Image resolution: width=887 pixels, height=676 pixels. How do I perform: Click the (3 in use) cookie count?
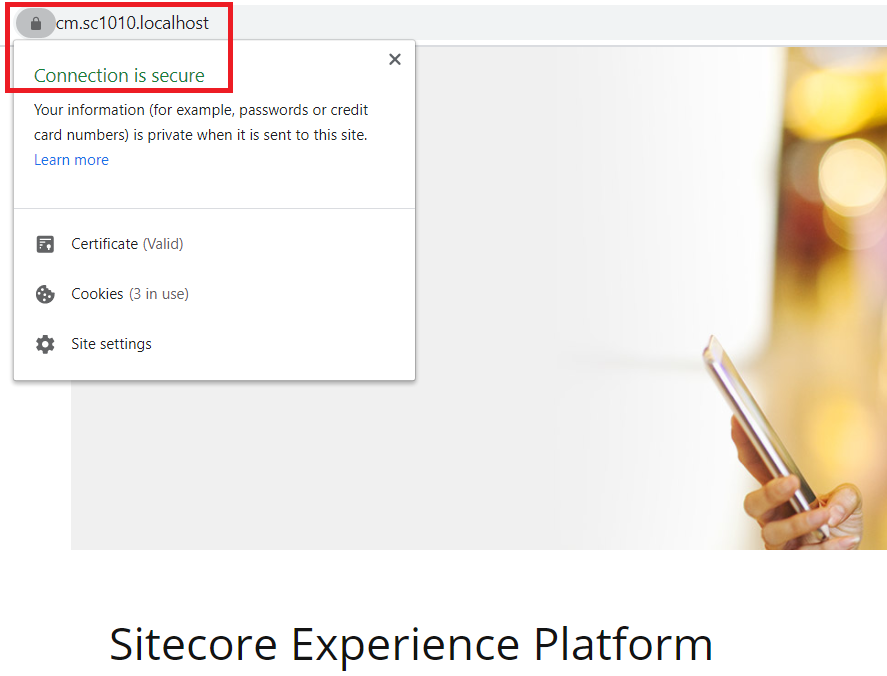coord(159,294)
